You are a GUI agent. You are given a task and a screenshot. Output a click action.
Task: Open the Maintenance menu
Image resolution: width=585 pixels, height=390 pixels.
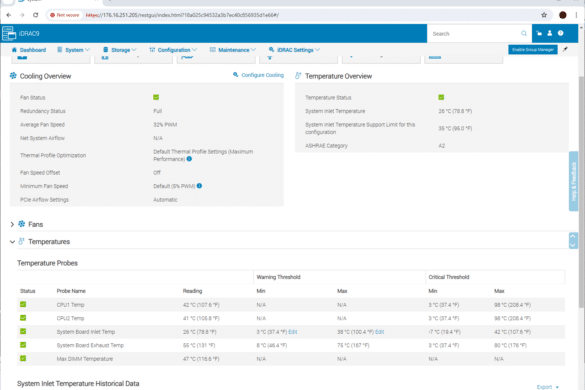233,50
